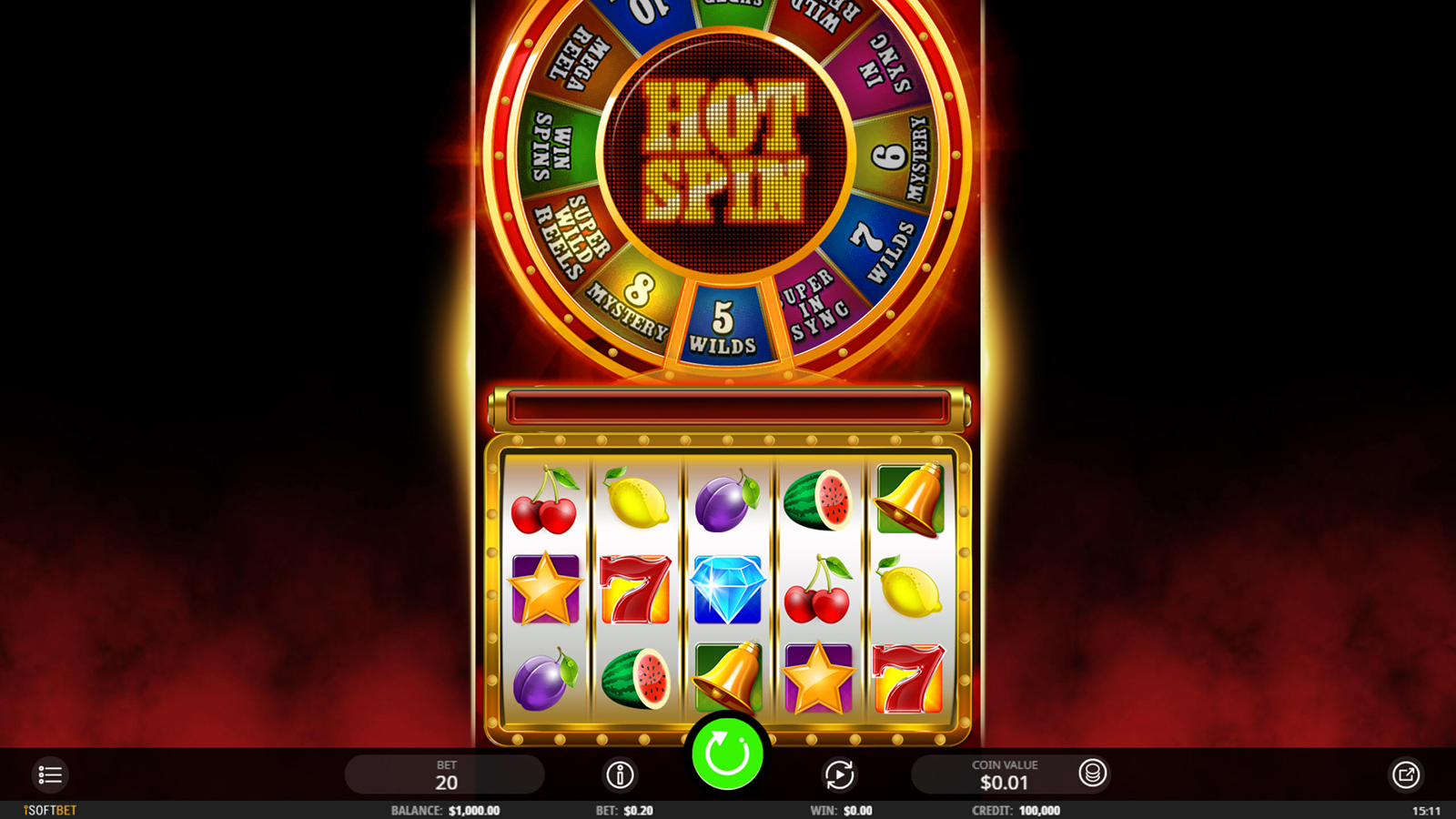Open the Bet 20 selector
Viewport: 1456px width, 819px height.
point(445,775)
